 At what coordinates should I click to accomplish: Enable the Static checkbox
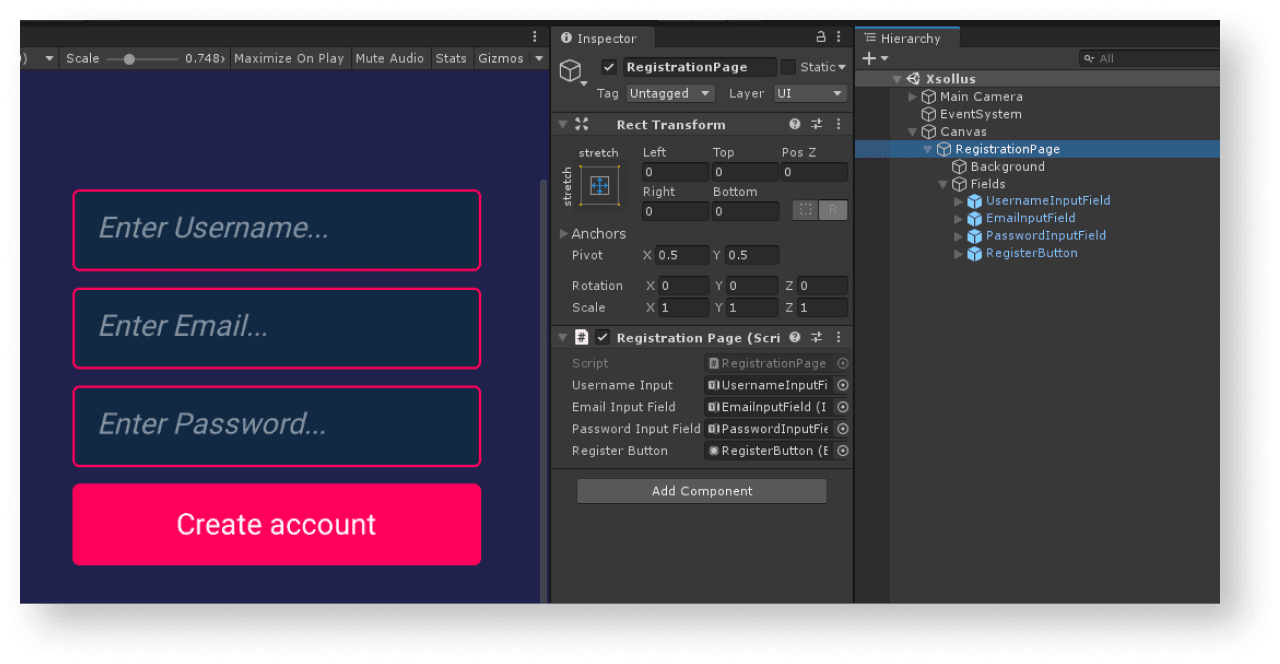click(788, 67)
